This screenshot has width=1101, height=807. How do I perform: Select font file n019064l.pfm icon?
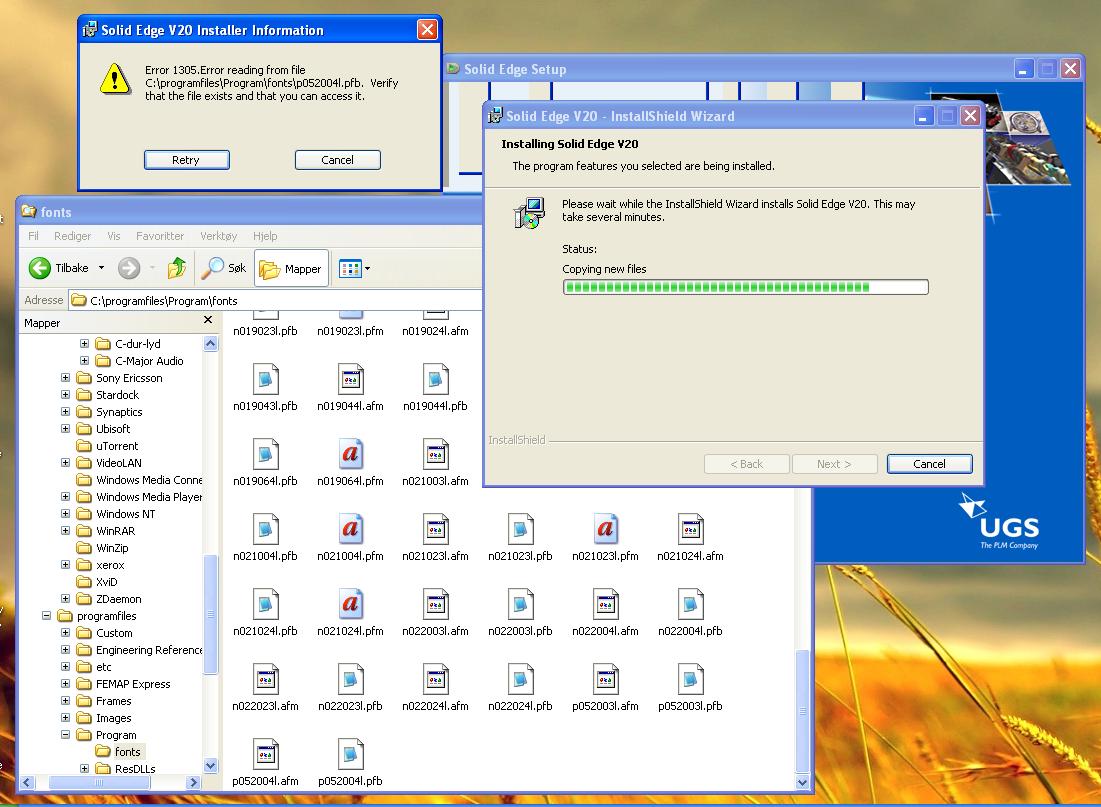(350, 454)
